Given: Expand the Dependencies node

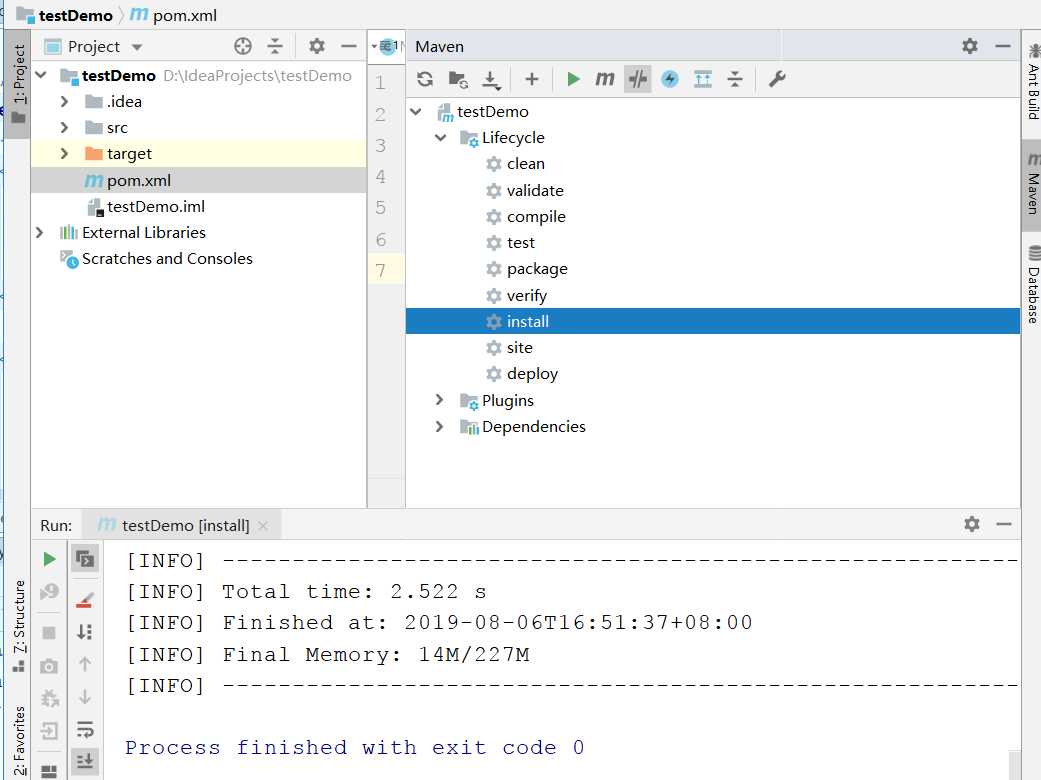Looking at the screenshot, I should coord(440,426).
